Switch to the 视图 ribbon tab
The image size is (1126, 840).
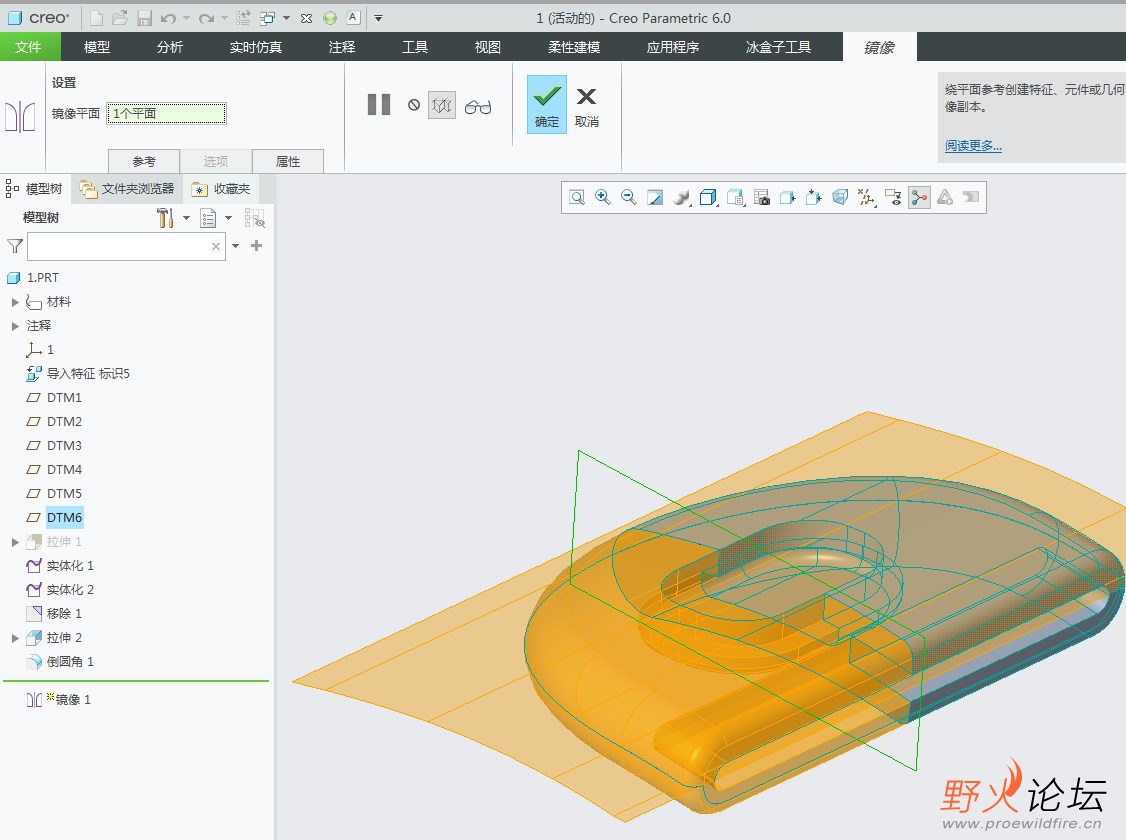click(x=488, y=47)
